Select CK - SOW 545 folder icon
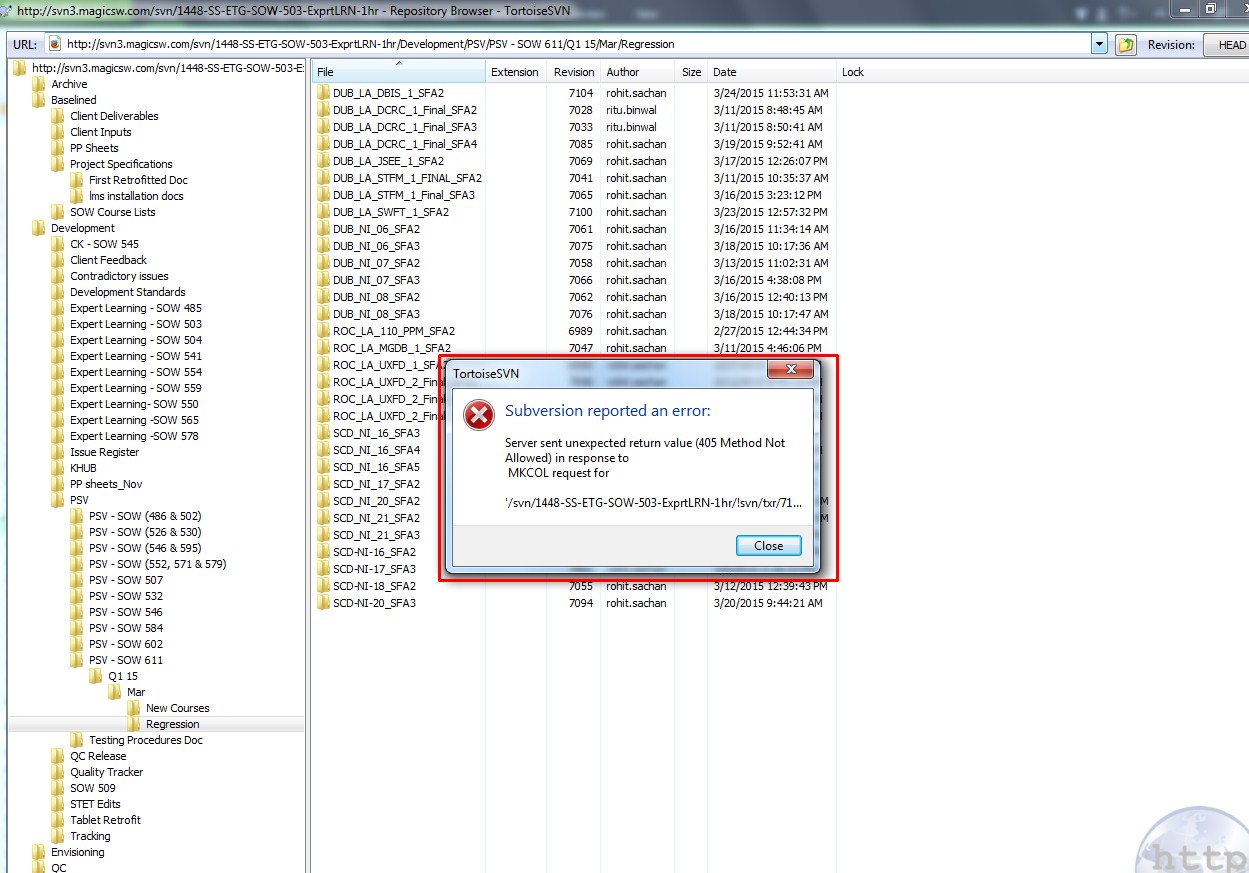Screen dimensions: 1249x873 pyautogui.click(x=58, y=244)
